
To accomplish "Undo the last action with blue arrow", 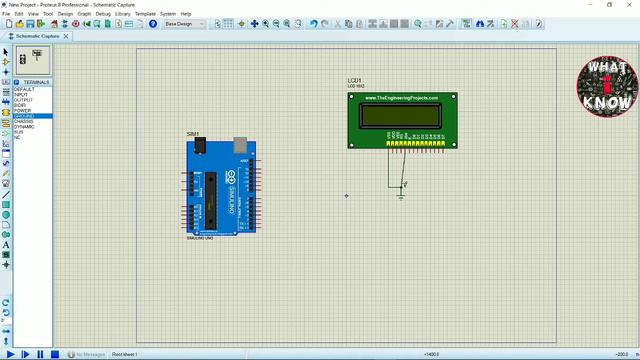I will click(313, 24).
